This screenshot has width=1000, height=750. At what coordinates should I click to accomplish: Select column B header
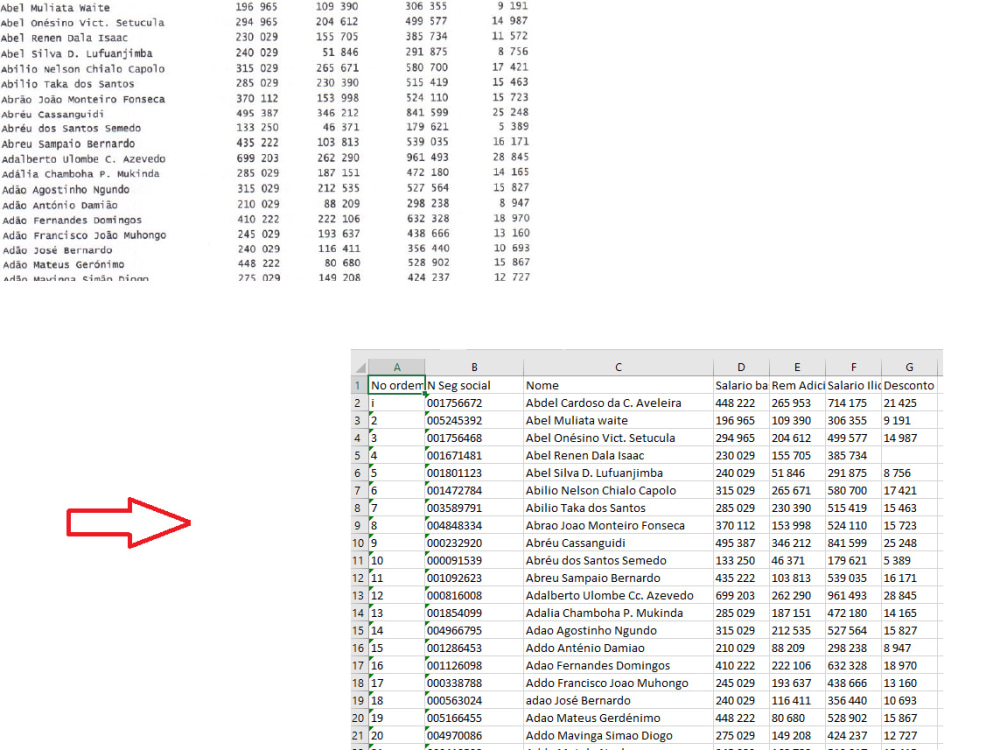(x=474, y=367)
